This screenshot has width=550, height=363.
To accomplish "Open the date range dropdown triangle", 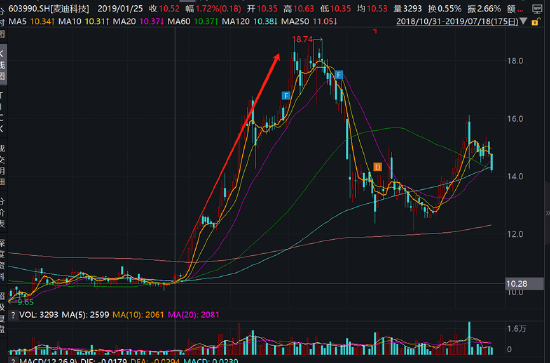I will [x=523, y=21].
